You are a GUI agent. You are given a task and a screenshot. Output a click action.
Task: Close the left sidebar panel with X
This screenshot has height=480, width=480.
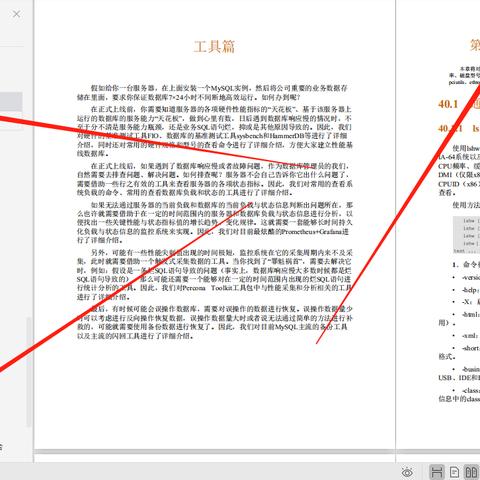pos(16,14)
